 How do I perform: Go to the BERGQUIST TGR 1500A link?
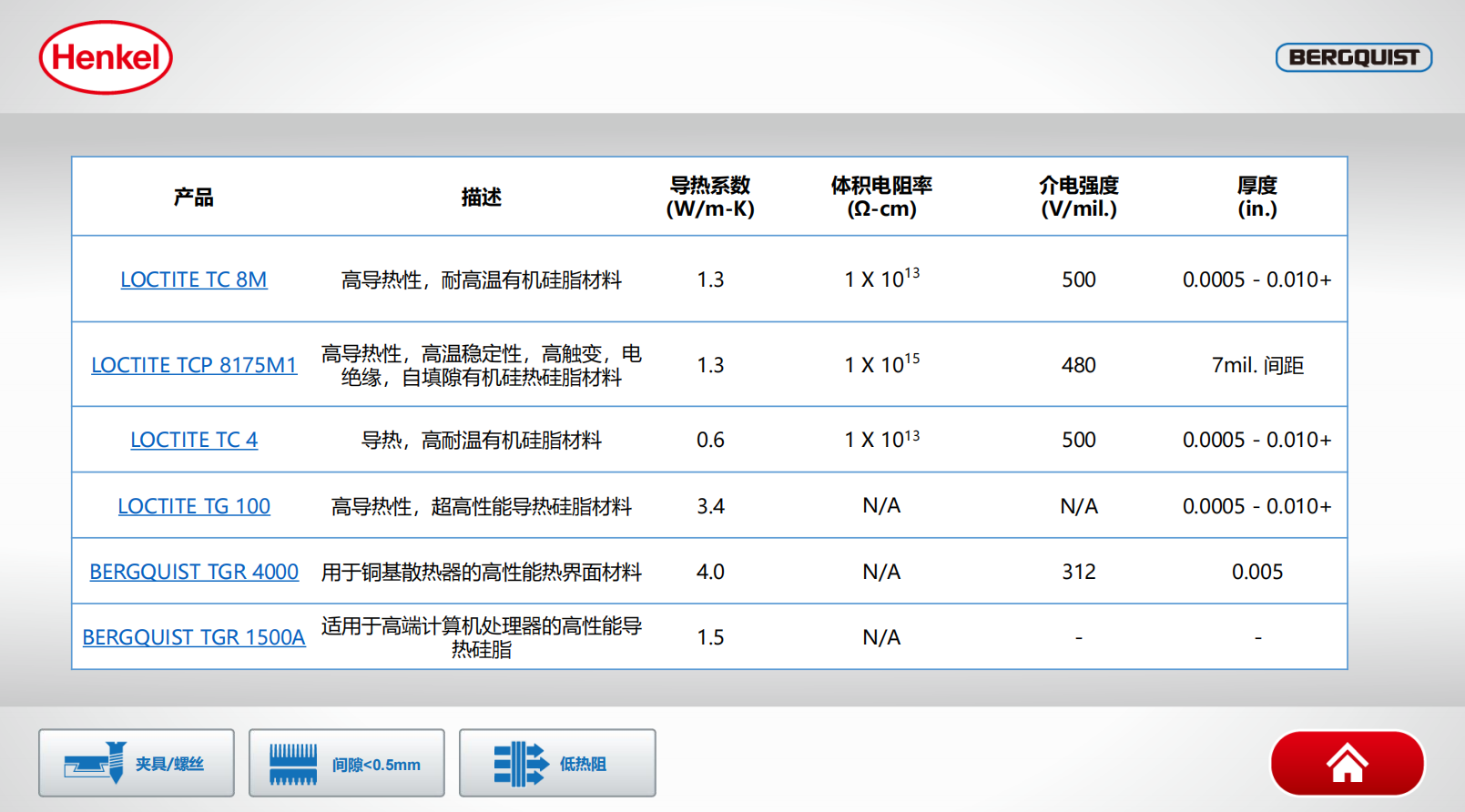(194, 637)
